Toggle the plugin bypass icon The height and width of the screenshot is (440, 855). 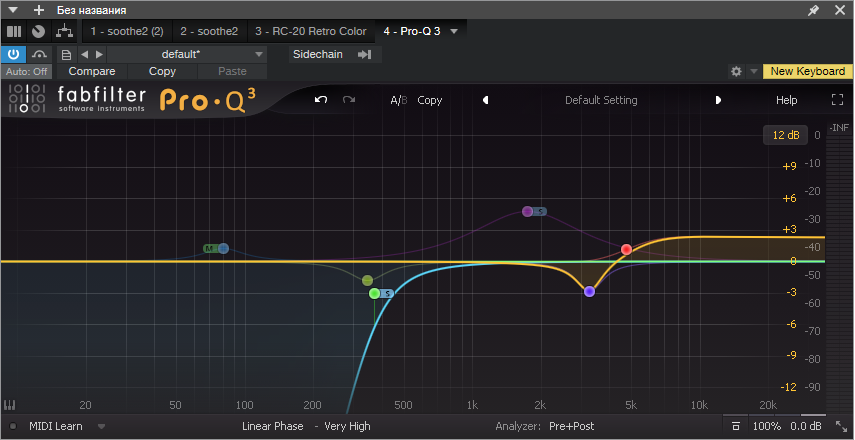(x=39, y=54)
